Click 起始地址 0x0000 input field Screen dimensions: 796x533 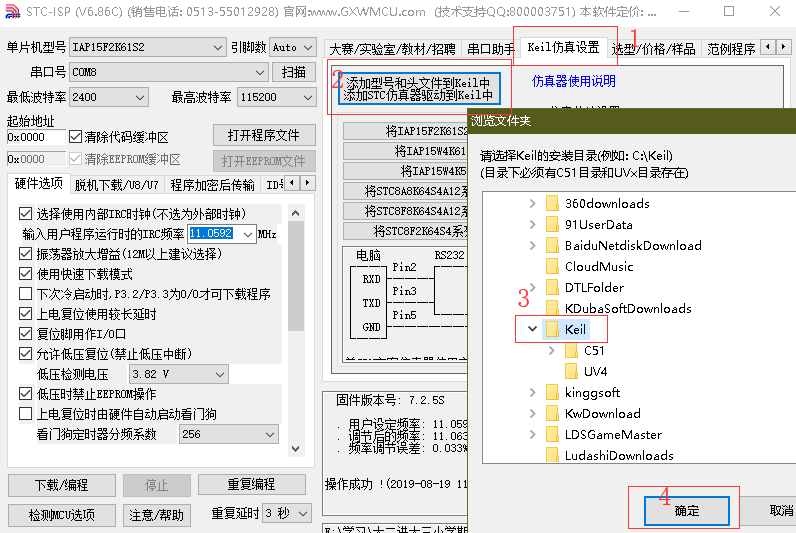[x=36, y=137]
